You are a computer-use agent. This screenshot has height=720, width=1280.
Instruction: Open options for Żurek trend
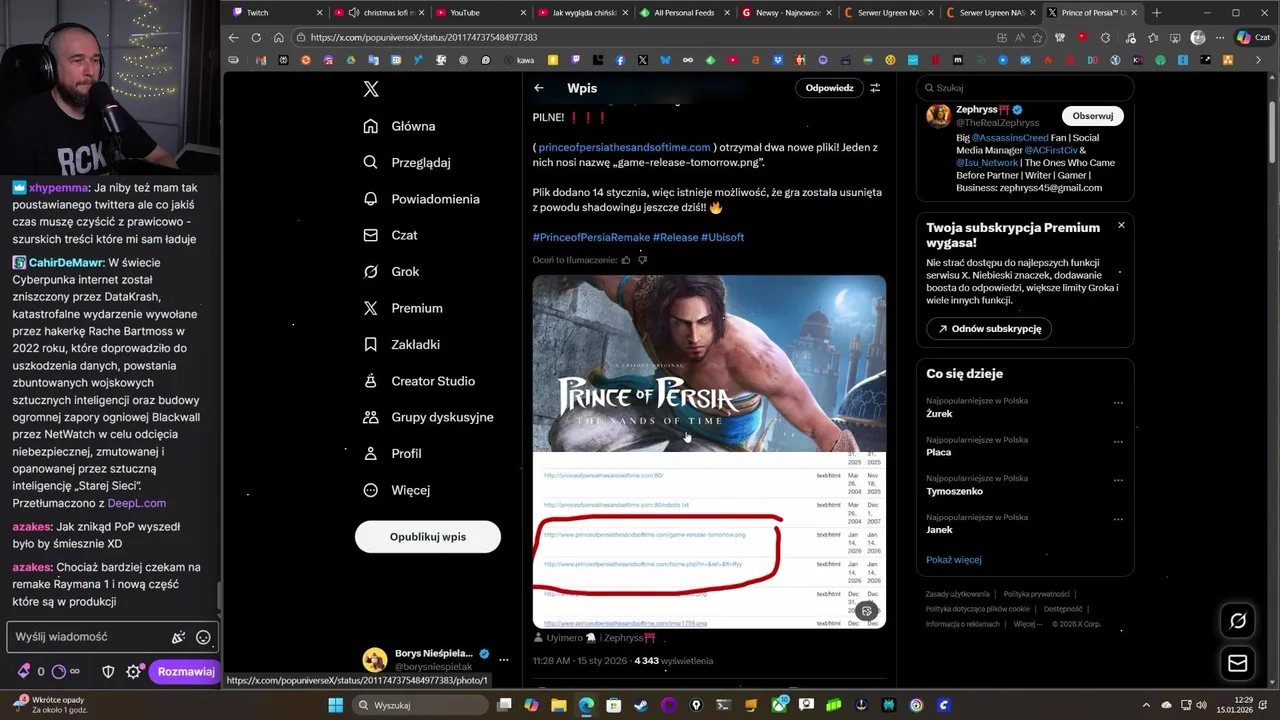[x=1118, y=403]
